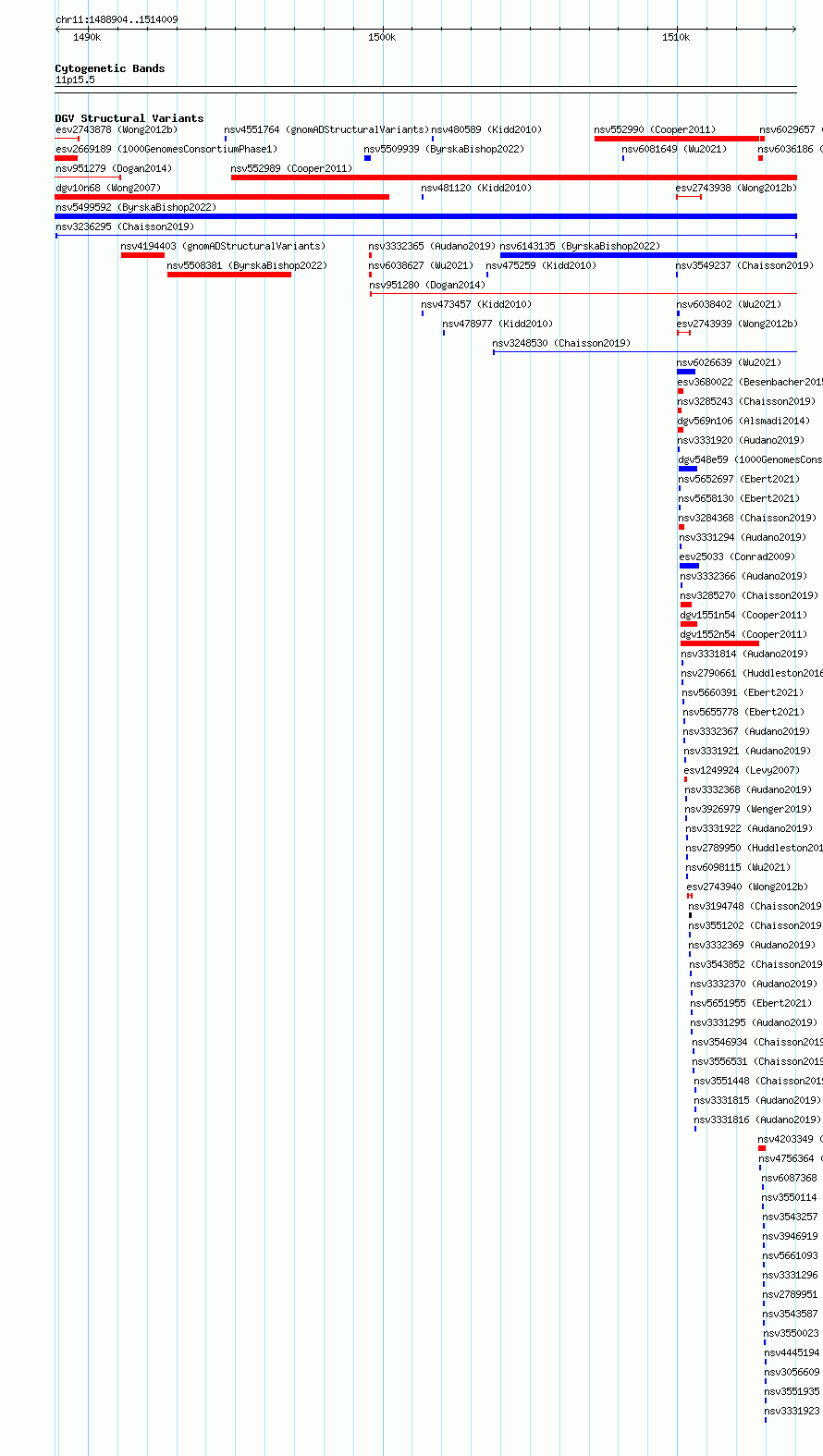Open nsv3248530 (Chaisson2019) variant
Viewport: 823px width, 1456px height.
pos(561,343)
